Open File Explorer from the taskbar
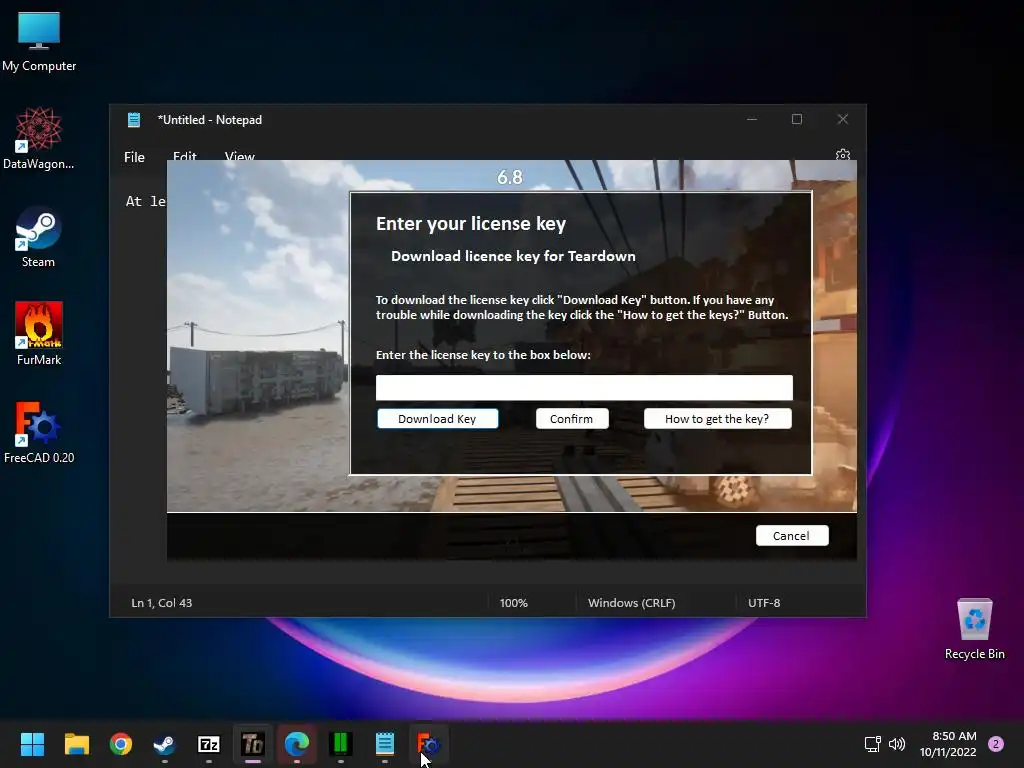The width and height of the screenshot is (1024, 768). point(76,744)
